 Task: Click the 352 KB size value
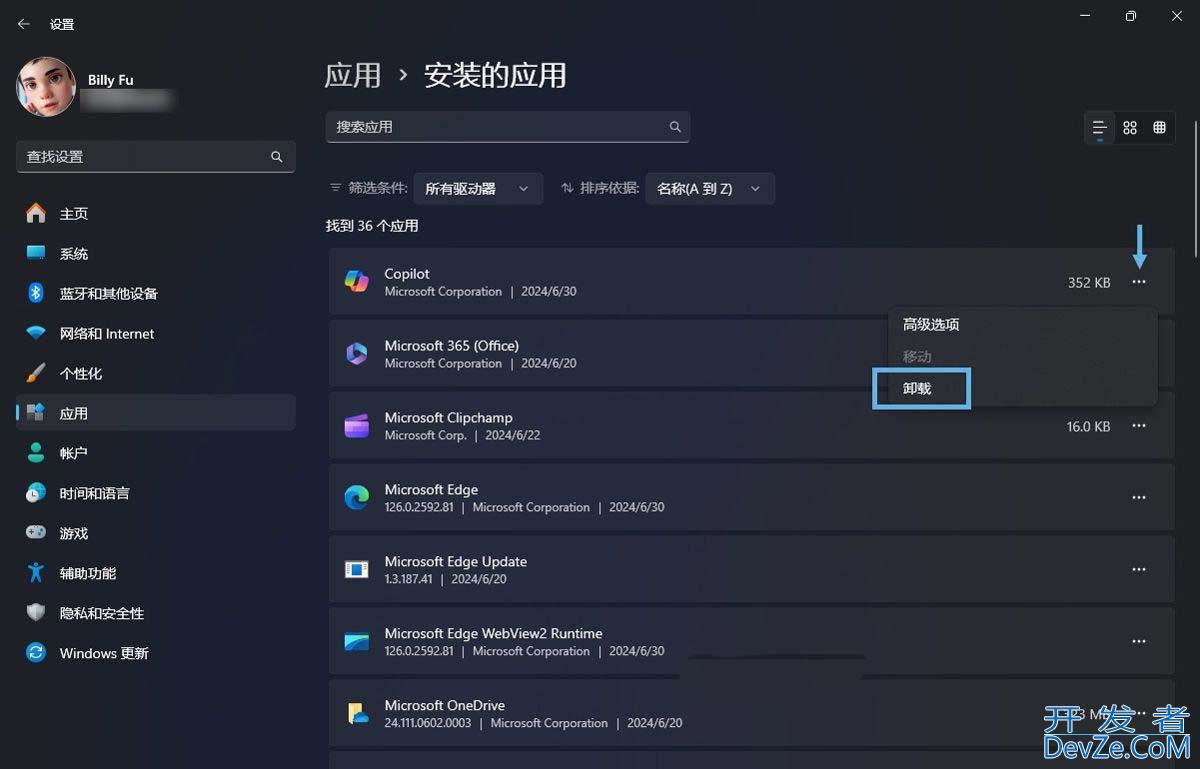[1089, 283]
